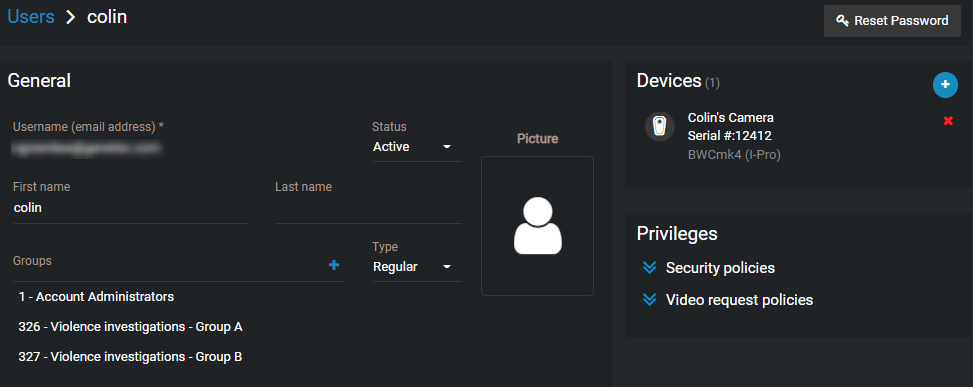Click the Video request policies label

[740, 300]
